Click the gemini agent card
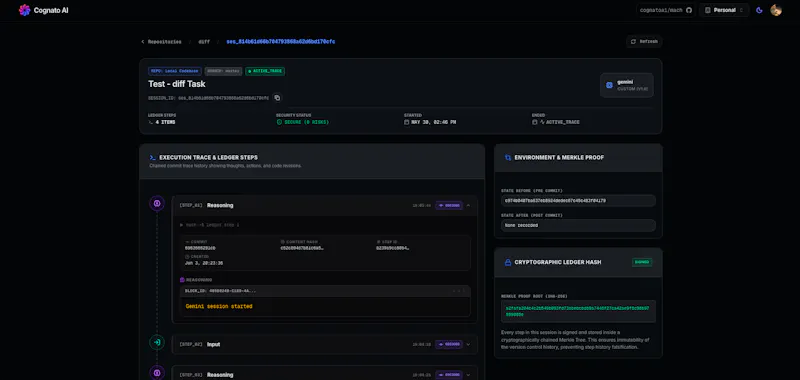800x380 pixels. 627,85
